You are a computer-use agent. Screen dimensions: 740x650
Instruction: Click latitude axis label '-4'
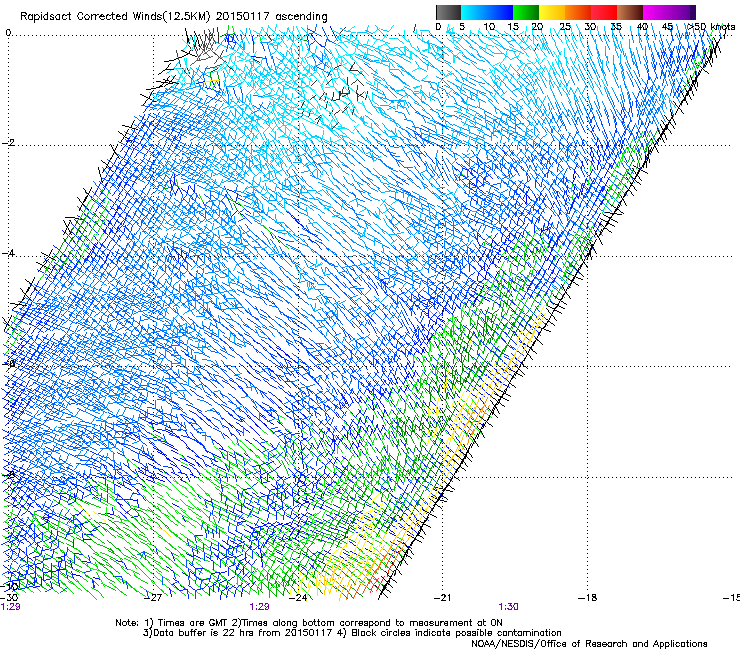[x=9, y=253]
